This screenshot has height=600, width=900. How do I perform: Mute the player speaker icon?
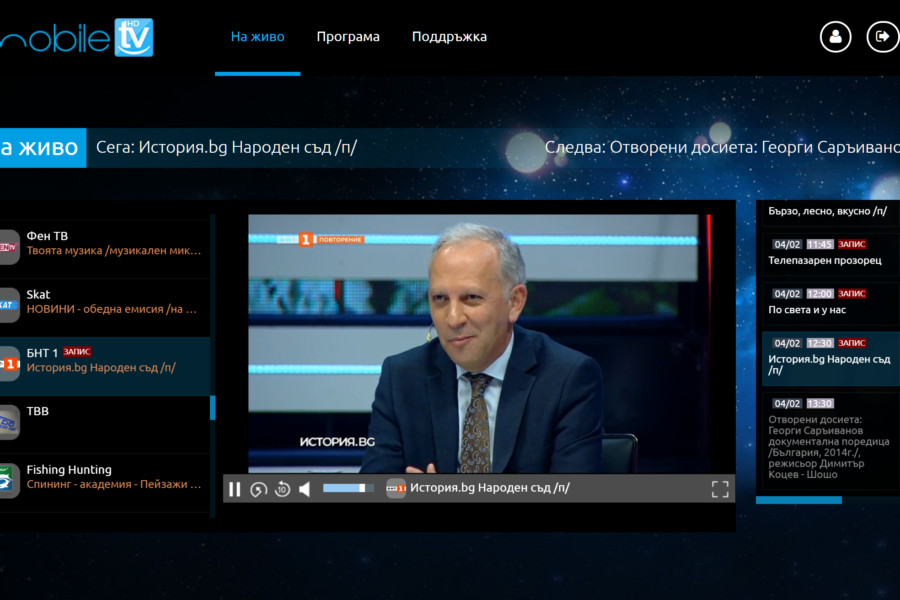coord(305,489)
